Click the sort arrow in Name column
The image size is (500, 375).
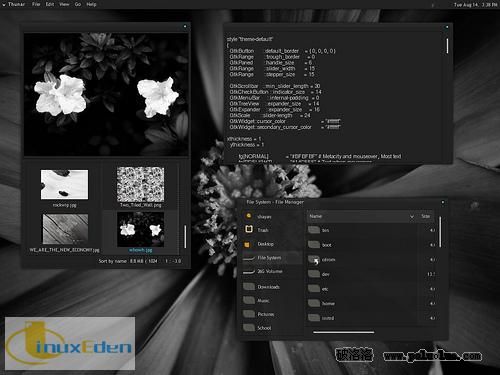(412, 217)
